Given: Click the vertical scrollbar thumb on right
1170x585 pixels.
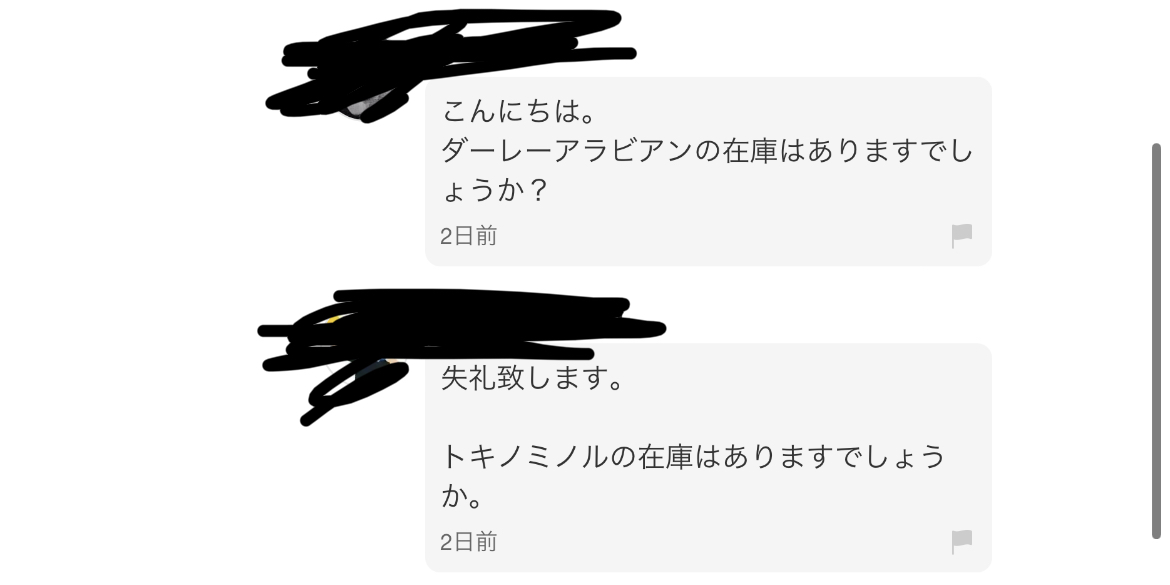Looking at the screenshot, I should coord(1157,340).
